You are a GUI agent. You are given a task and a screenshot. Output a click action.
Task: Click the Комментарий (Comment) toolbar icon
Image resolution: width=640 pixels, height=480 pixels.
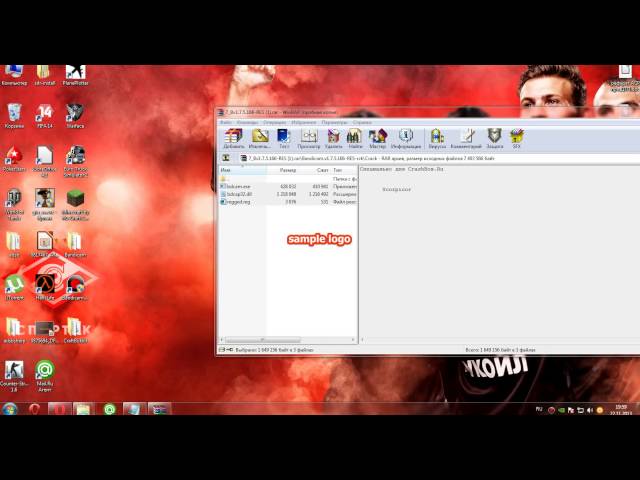(466, 138)
